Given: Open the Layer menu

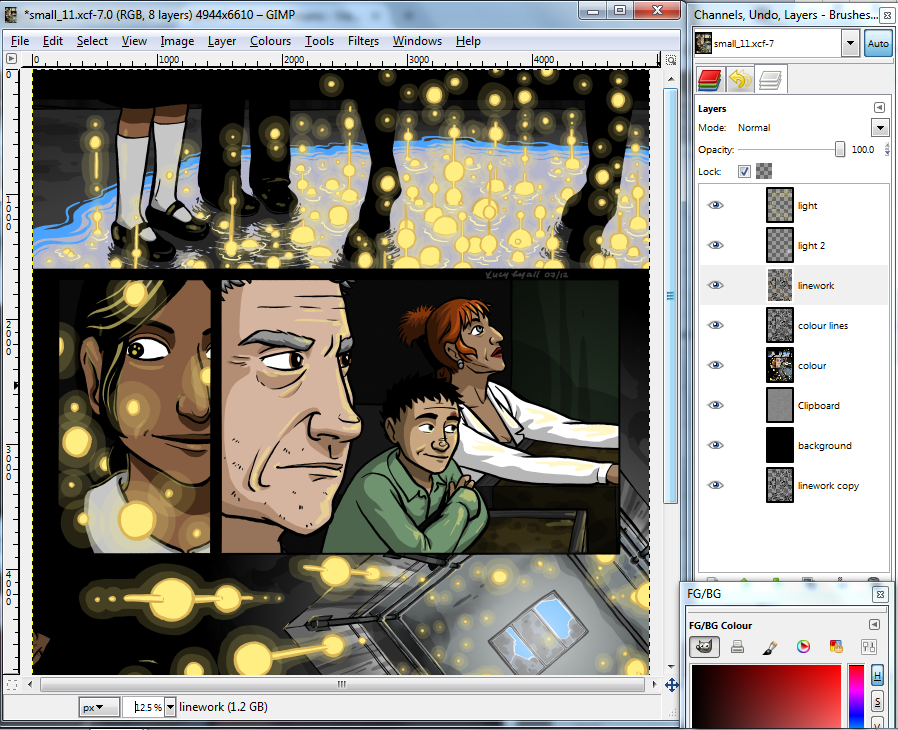Looking at the screenshot, I should point(222,41).
